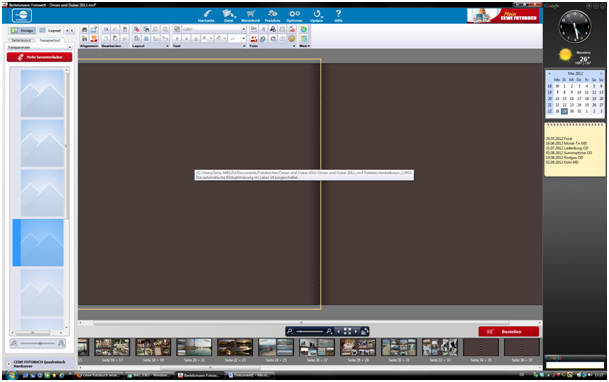Open Optionen gears icon
Image resolution: width=609 pixels, height=382 pixels.
(x=294, y=16)
